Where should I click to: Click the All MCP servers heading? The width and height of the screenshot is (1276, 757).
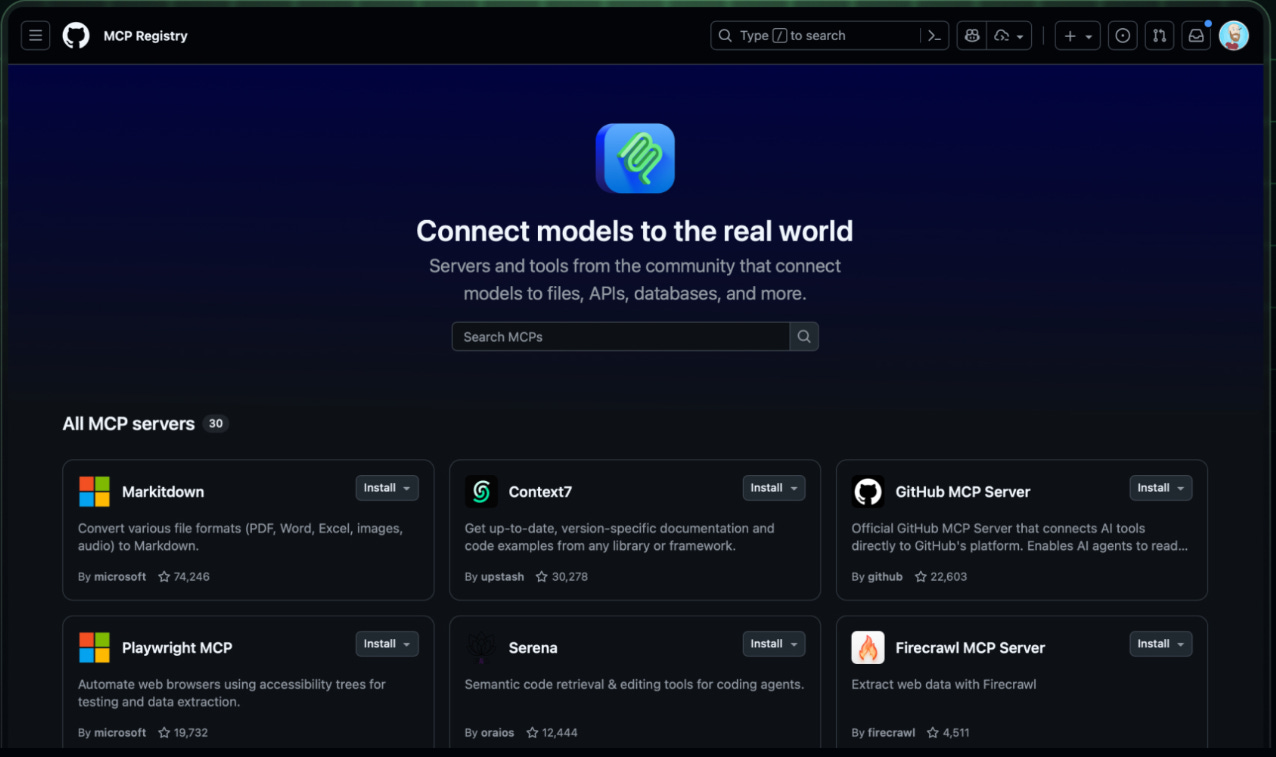pyautogui.click(x=129, y=424)
